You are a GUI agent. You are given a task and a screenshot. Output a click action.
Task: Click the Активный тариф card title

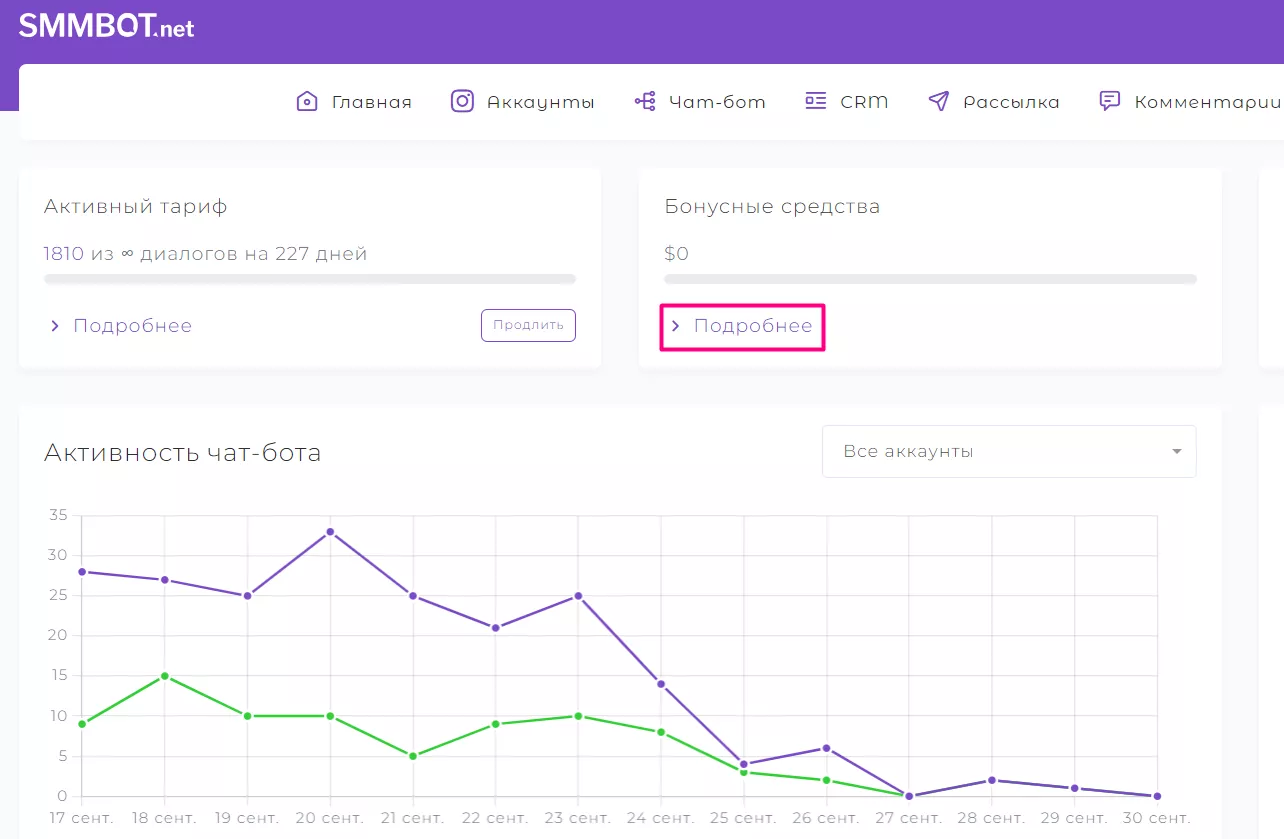point(136,207)
